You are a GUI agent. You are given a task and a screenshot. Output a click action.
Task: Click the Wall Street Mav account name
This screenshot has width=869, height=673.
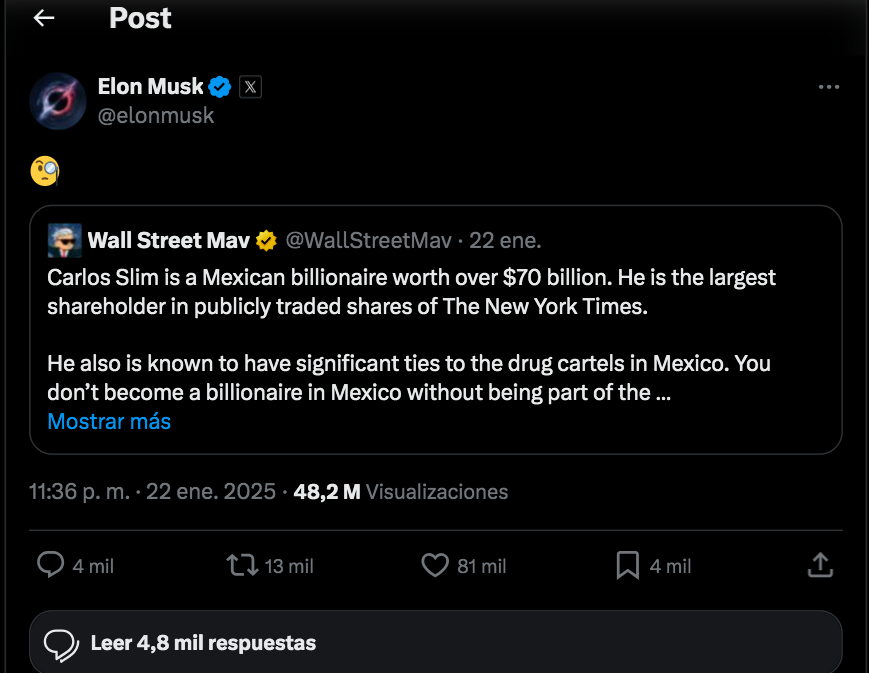pyautogui.click(x=169, y=240)
